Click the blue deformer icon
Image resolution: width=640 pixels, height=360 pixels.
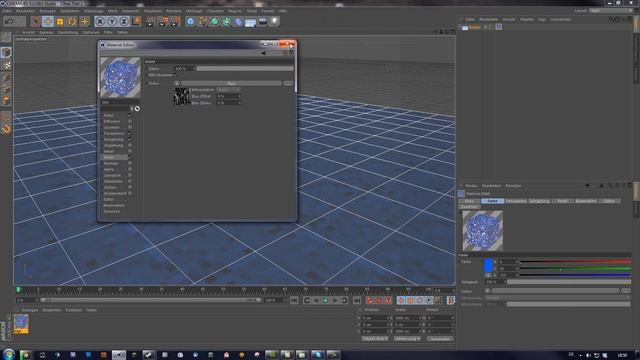[239, 21]
